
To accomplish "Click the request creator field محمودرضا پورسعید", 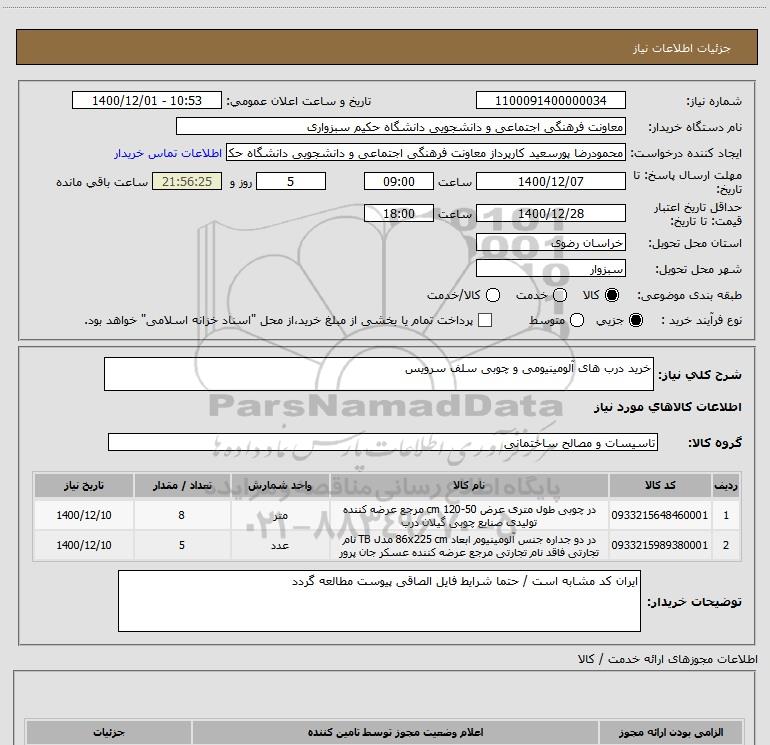I will (426, 153).
